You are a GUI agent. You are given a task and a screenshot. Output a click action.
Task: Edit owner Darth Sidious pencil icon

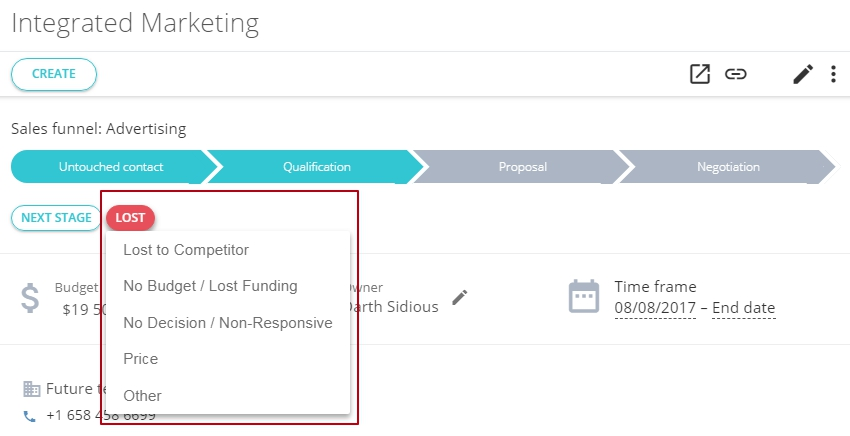[x=460, y=297]
